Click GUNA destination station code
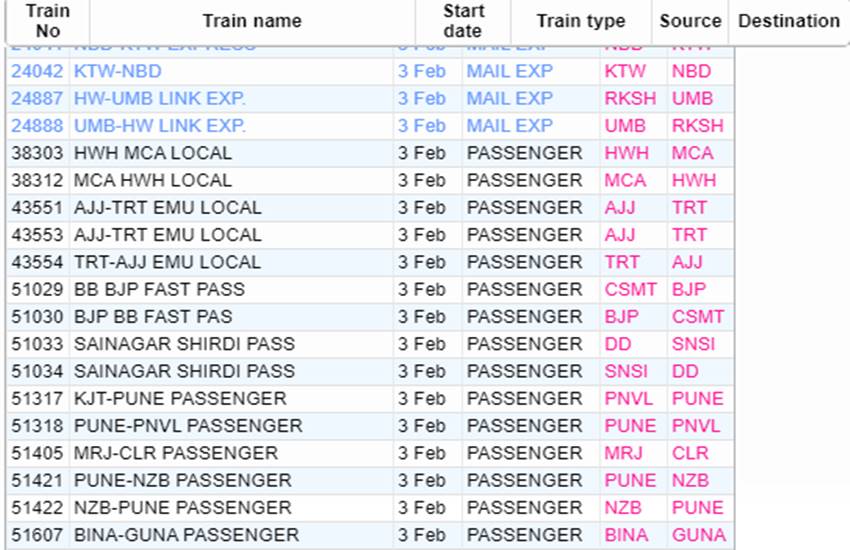 pos(699,535)
